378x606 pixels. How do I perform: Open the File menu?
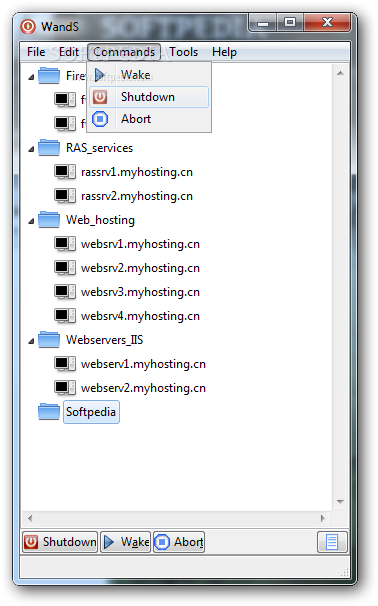[36, 52]
